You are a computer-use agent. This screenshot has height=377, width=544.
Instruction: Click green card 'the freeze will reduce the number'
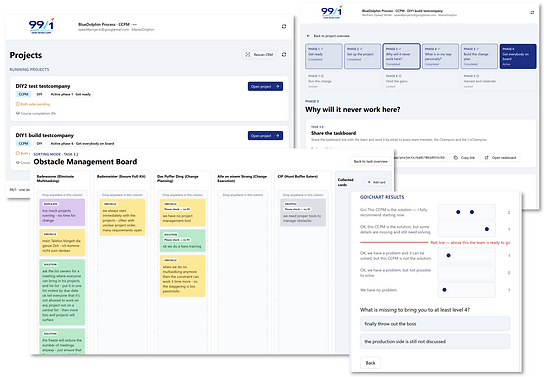62,341
